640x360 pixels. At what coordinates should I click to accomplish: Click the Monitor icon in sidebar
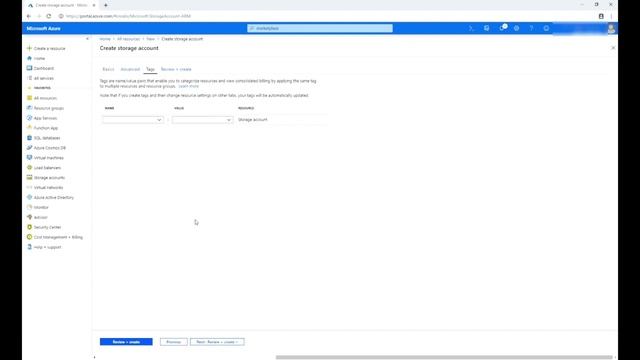pyautogui.click(x=29, y=207)
